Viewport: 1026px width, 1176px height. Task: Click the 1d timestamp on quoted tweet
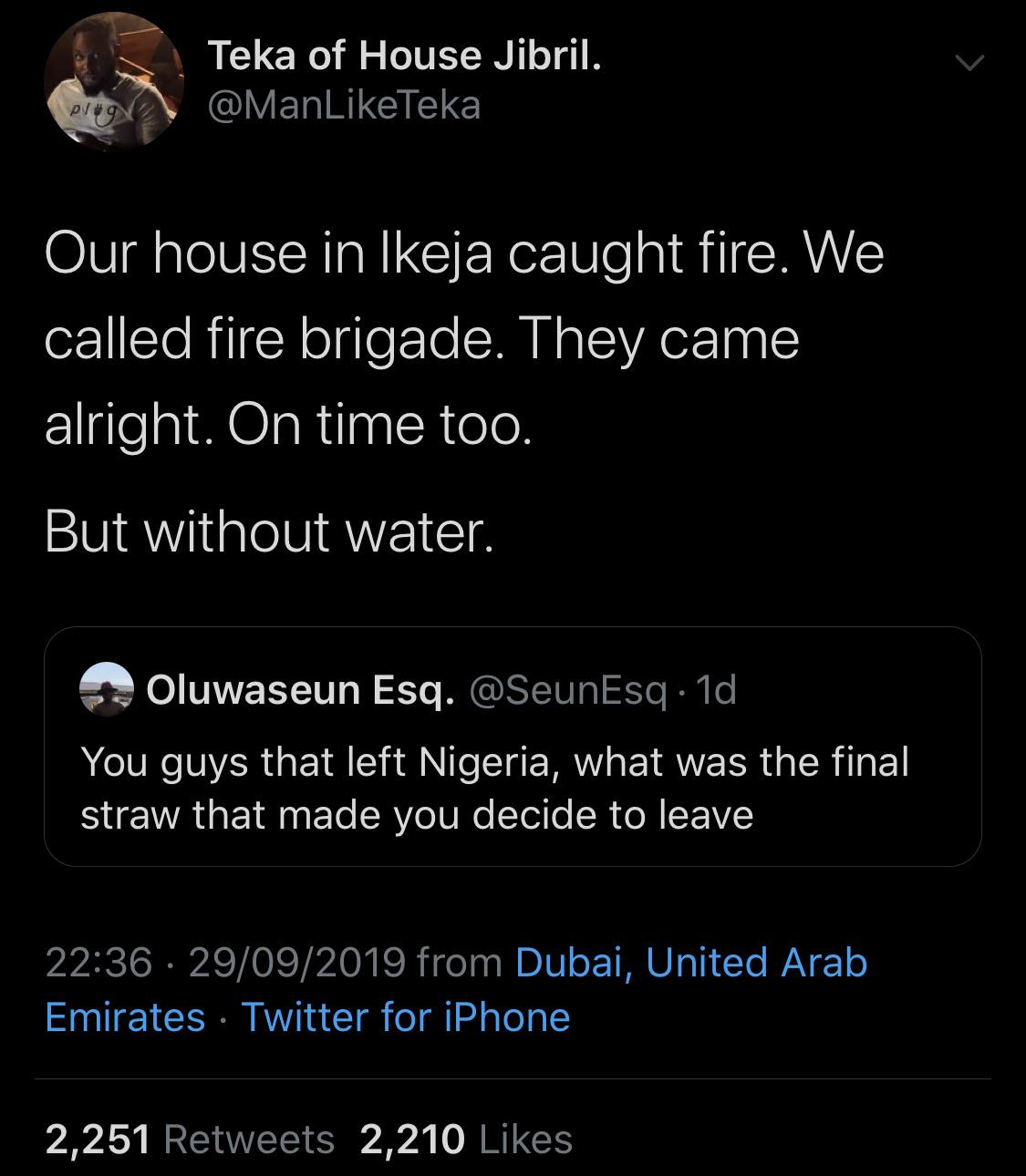pyautogui.click(x=716, y=691)
